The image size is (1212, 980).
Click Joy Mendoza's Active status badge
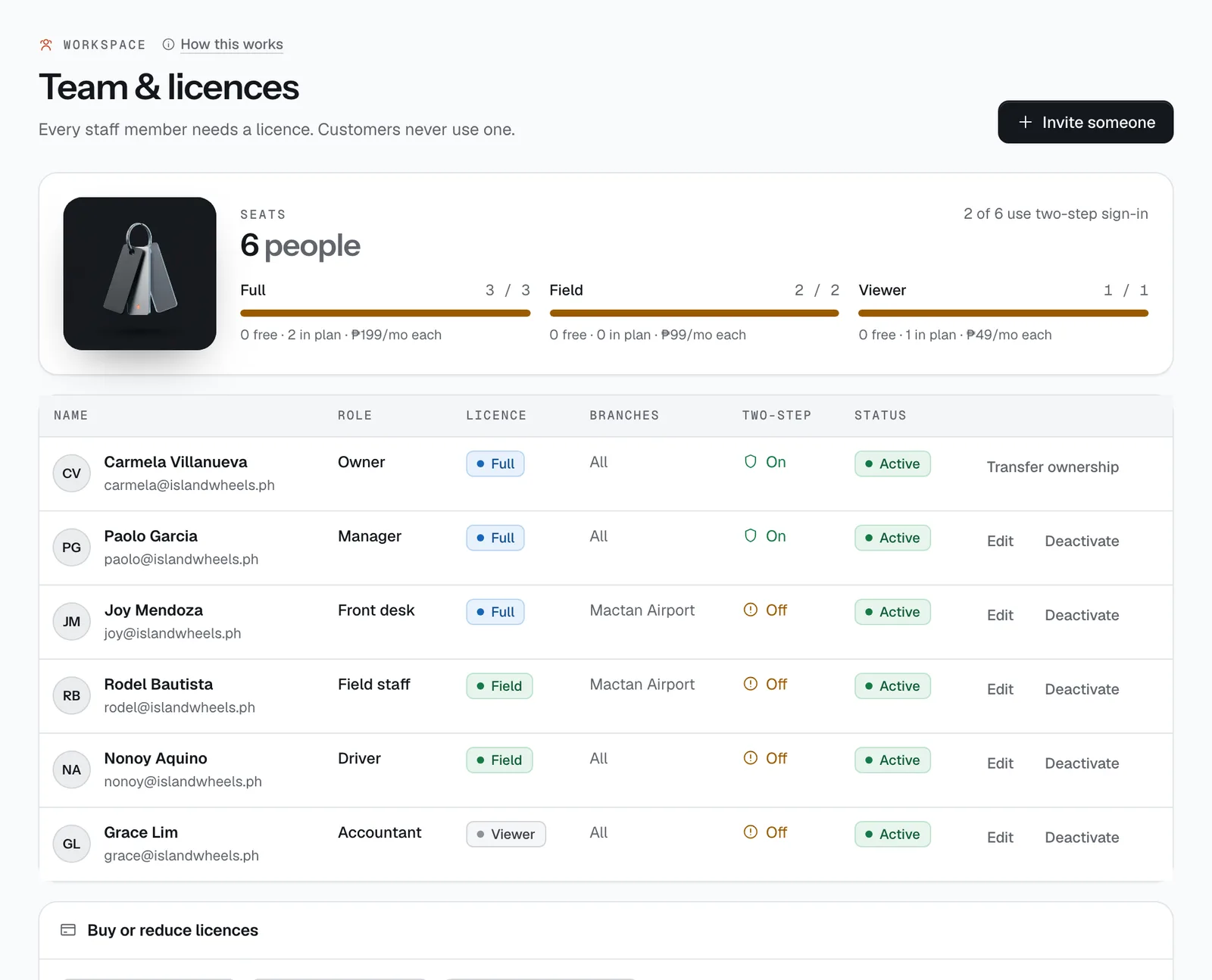(892, 612)
